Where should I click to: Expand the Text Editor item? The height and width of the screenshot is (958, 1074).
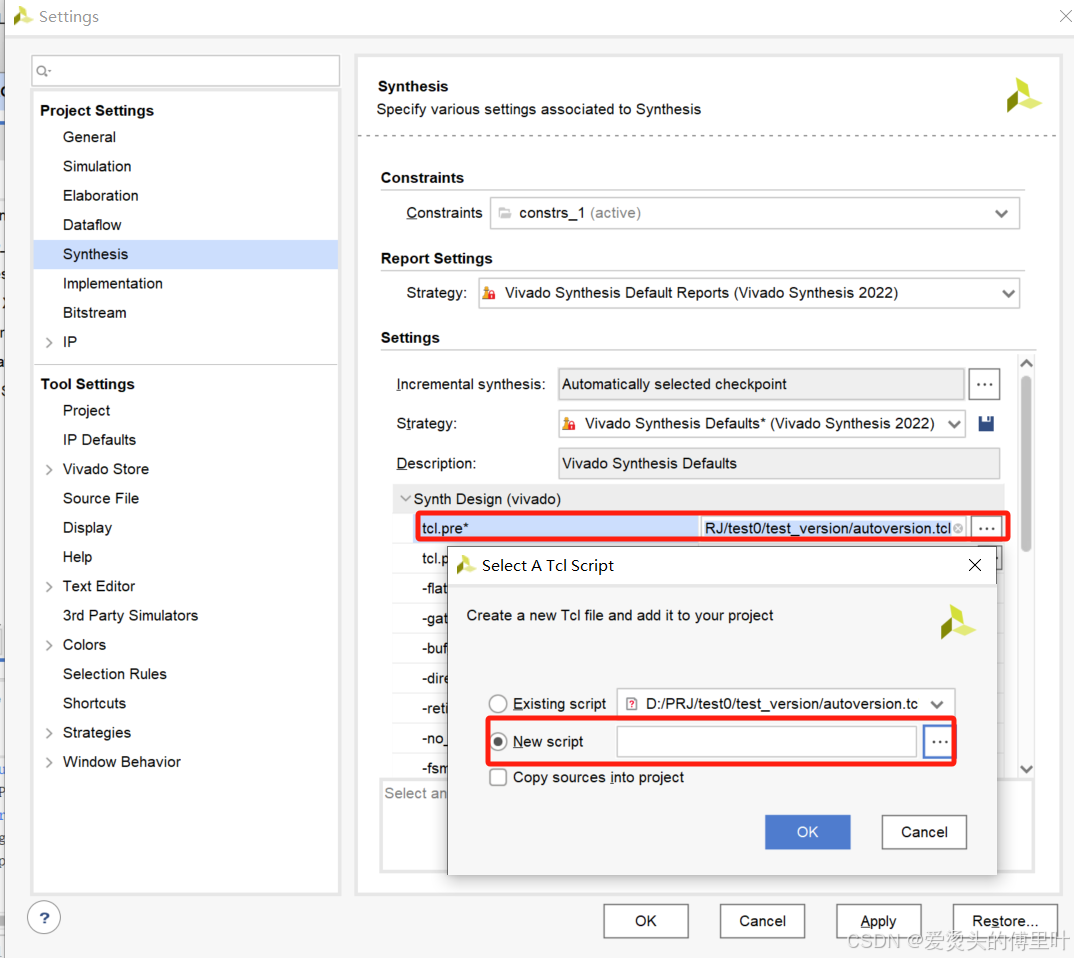[x=49, y=587]
